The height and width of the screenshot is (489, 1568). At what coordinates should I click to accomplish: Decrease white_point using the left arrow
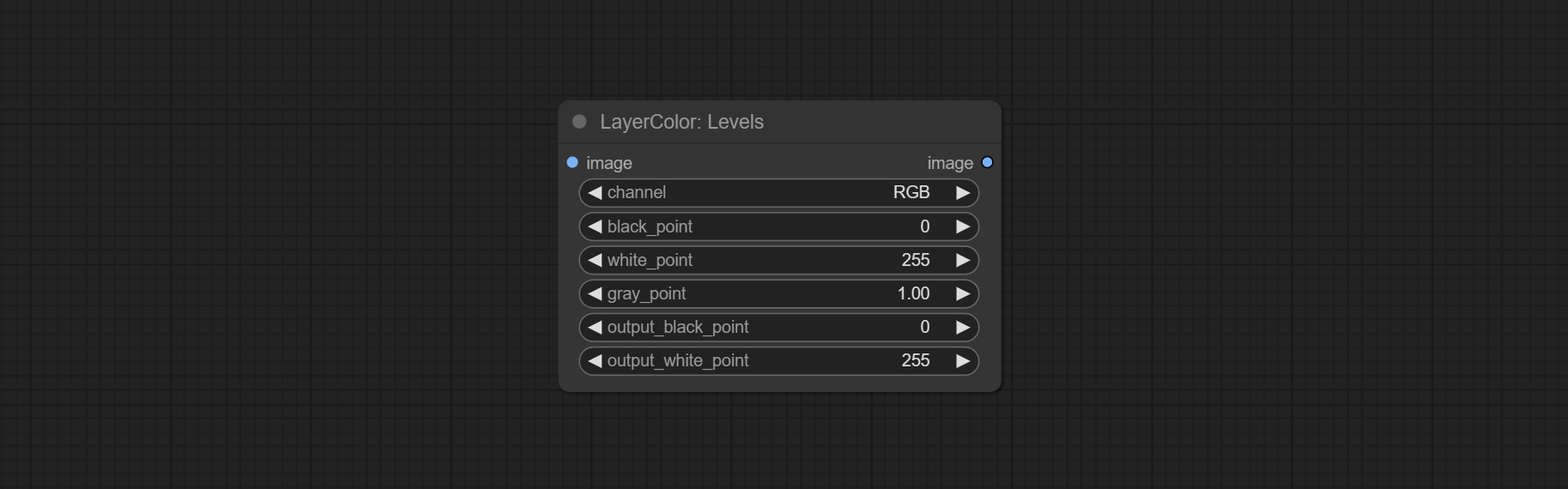pyautogui.click(x=595, y=260)
